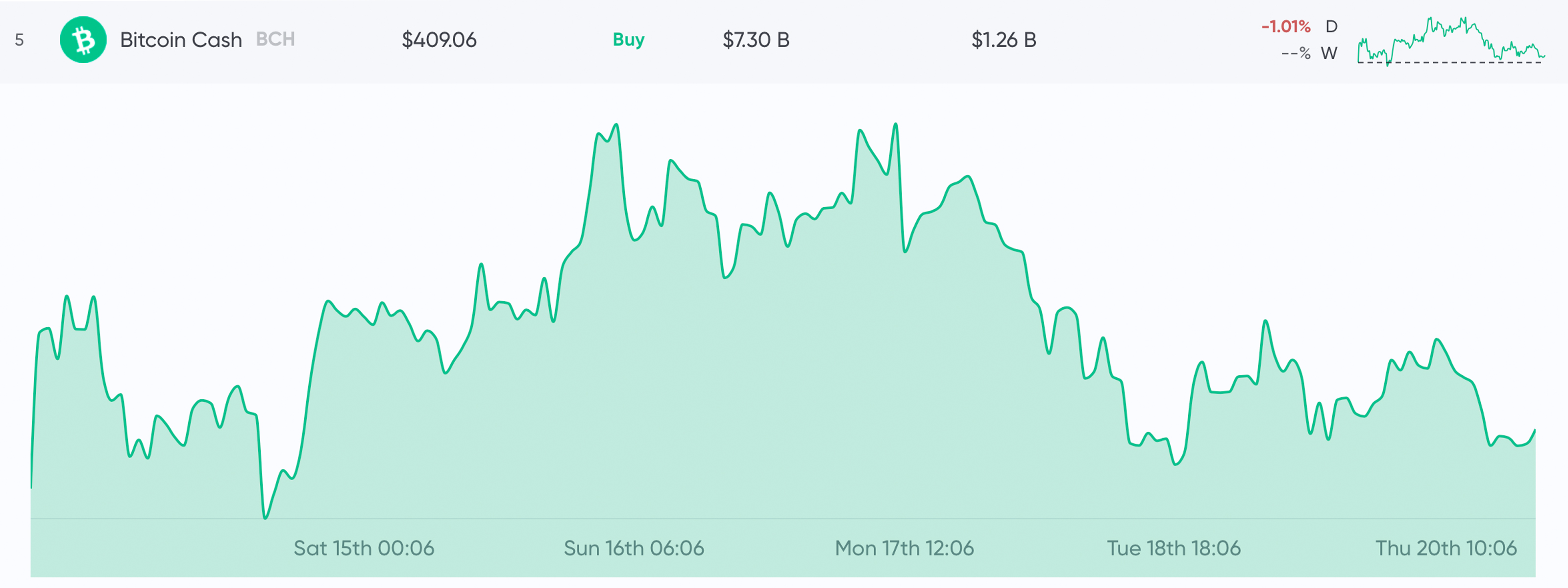Click the Tue 18th 18:06 axis label
This screenshot has width=1568, height=588.
tap(1174, 548)
